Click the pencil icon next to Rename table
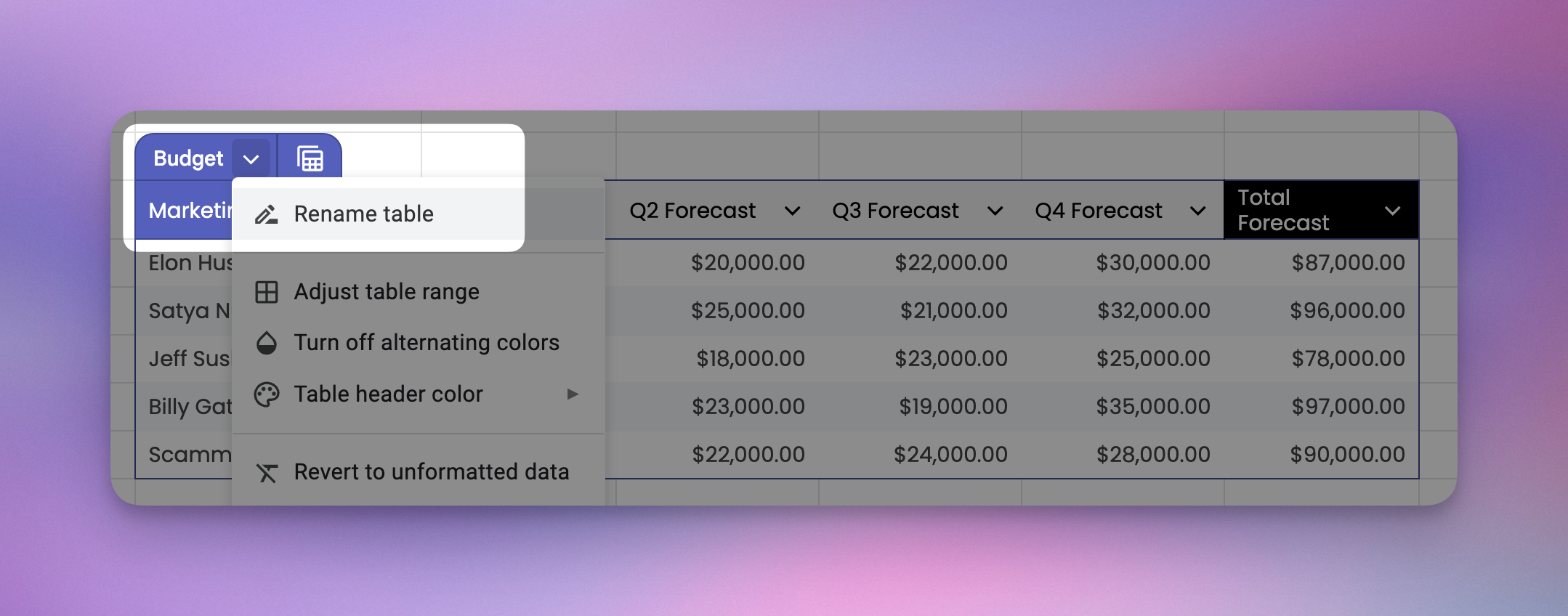1568x616 pixels. [x=266, y=214]
